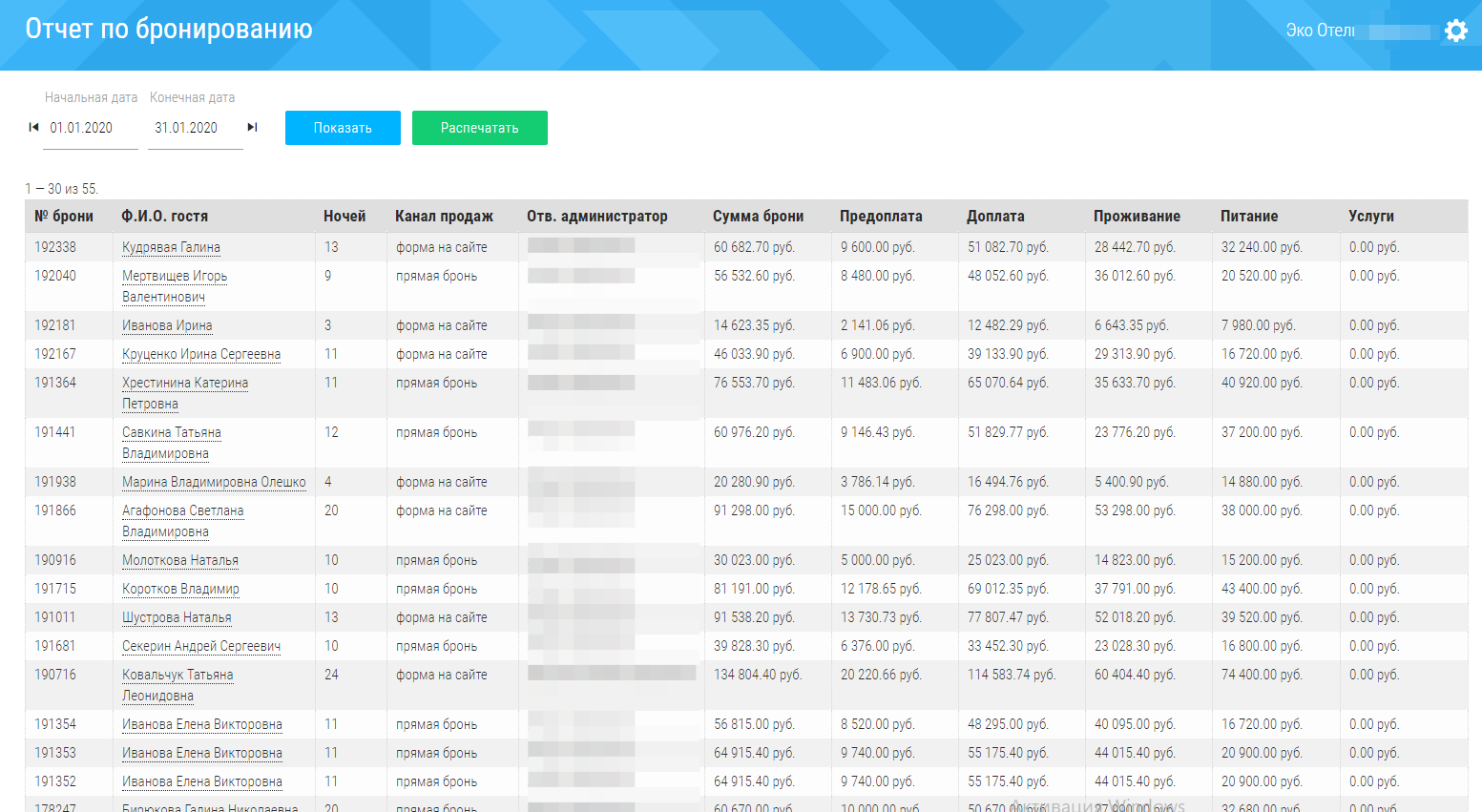Click the Распечатать button
This screenshot has width=1482, height=812.
coord(480,128)
